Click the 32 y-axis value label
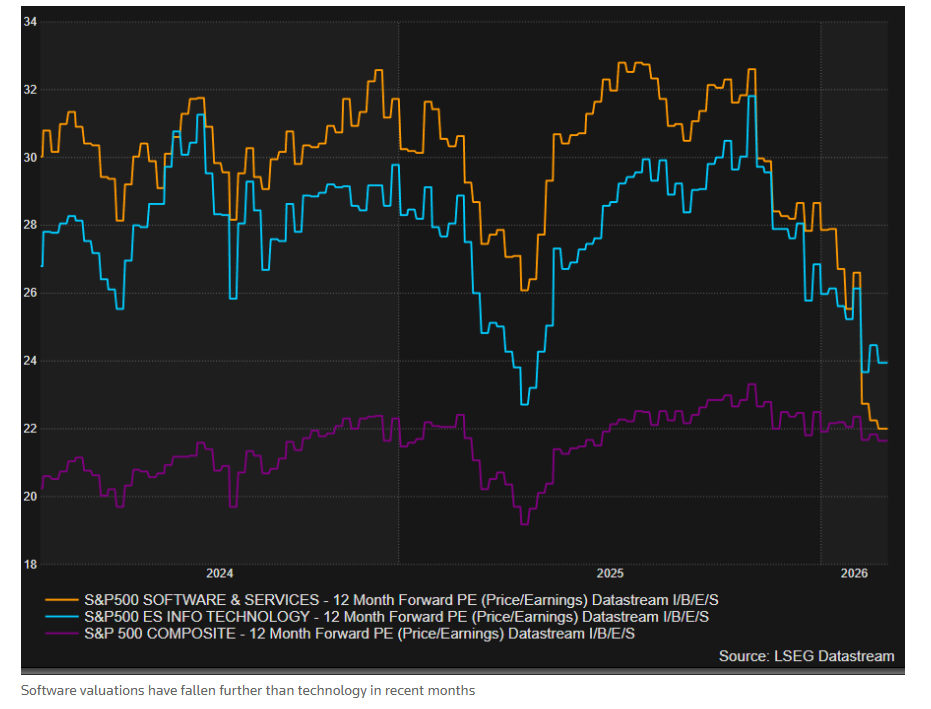The image size is (931, 709). [30, 90]
